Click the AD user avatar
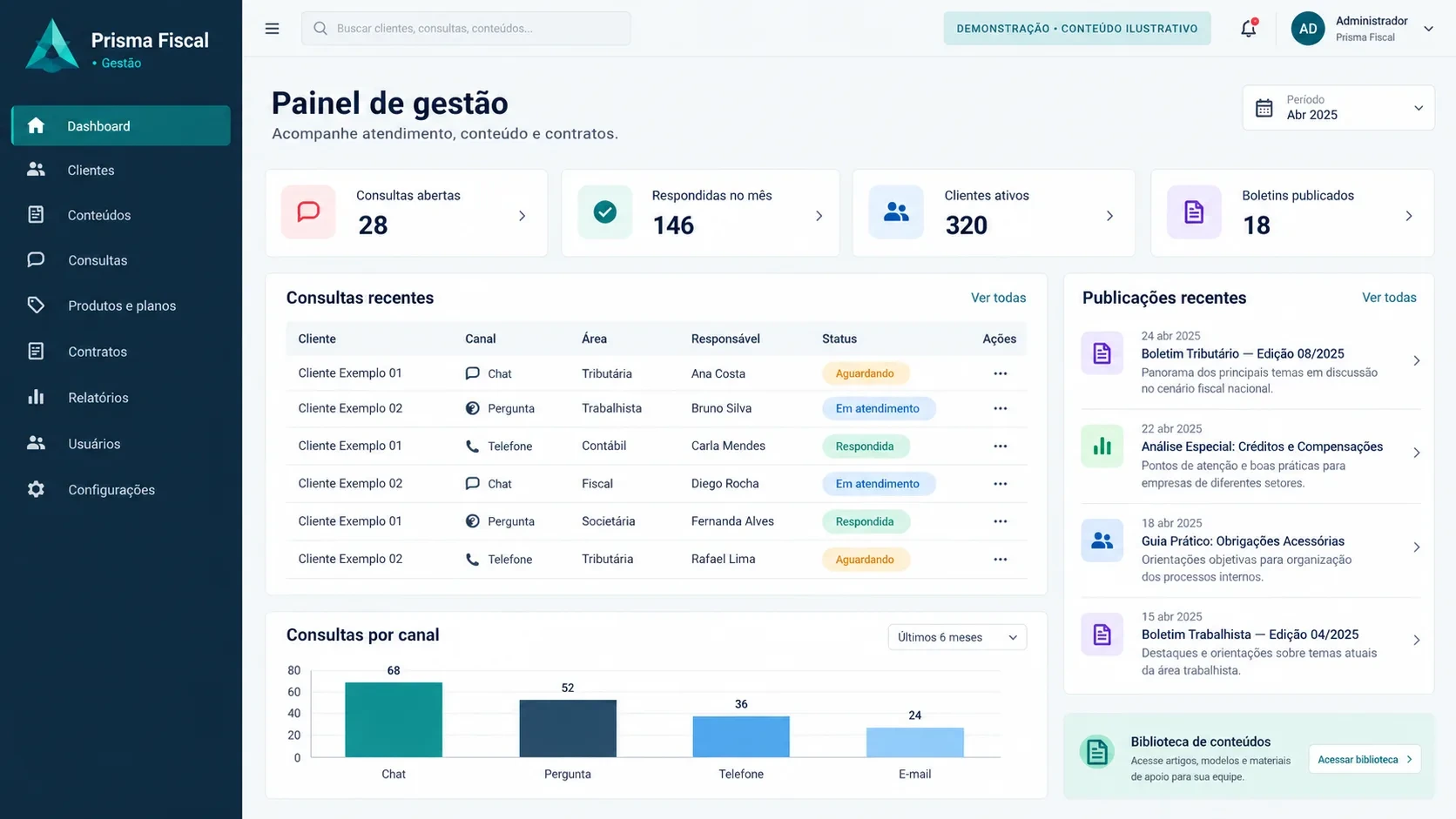1456x819 pixels. pyautogui.click(x=1308, y=29)
